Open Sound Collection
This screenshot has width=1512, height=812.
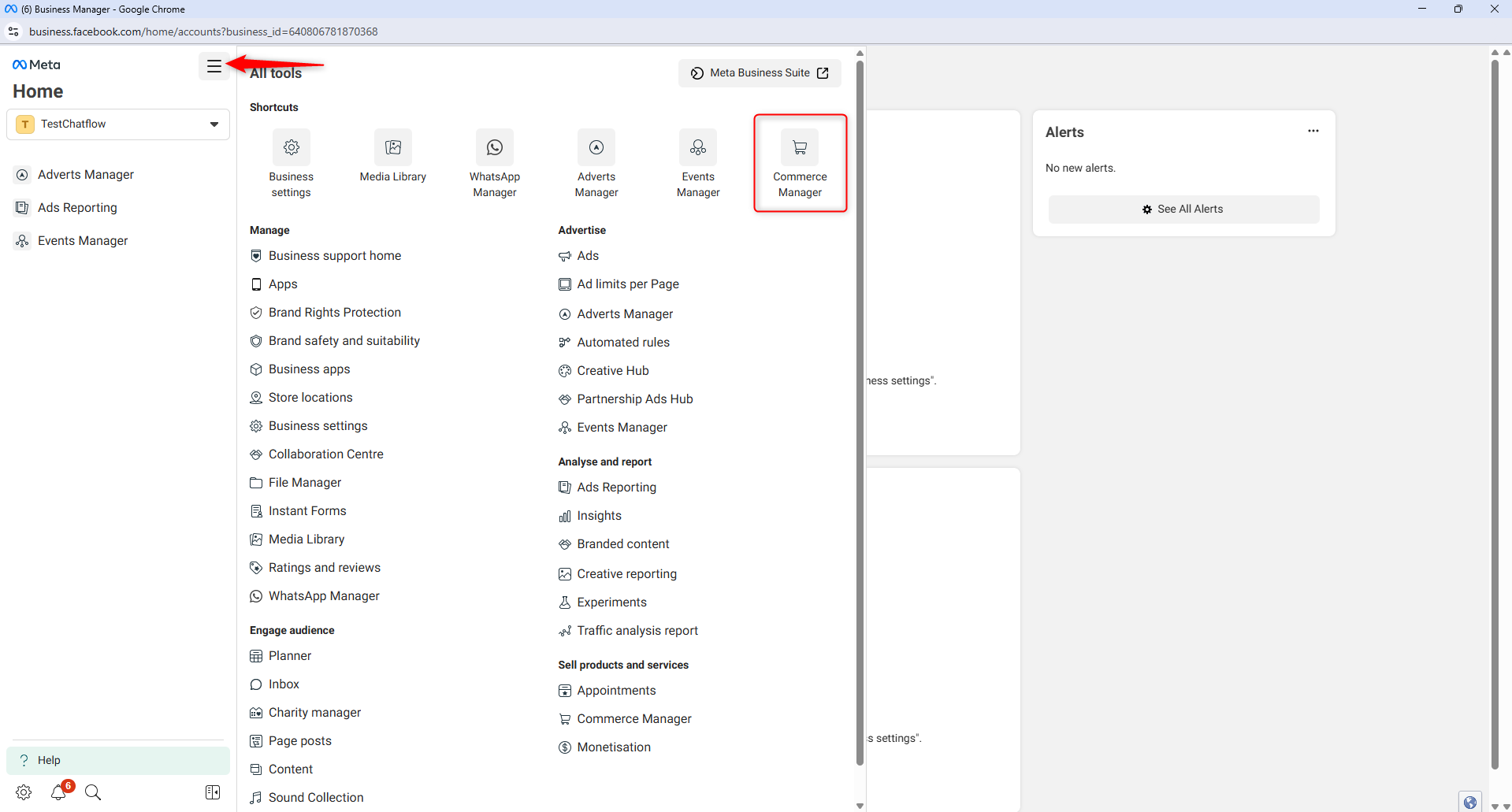point(307,798)
